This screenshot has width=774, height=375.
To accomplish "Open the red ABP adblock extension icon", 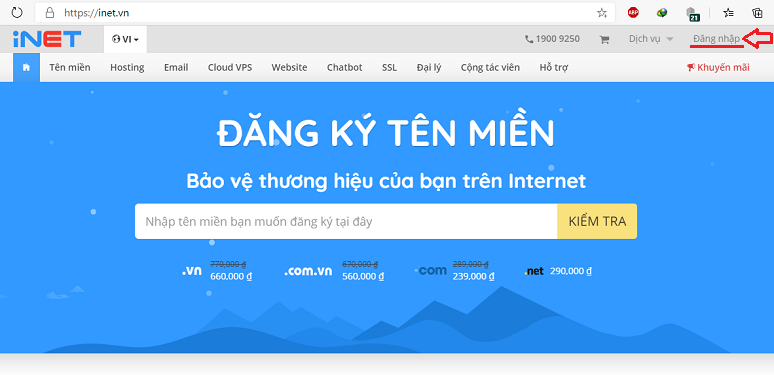I will 633,13.
